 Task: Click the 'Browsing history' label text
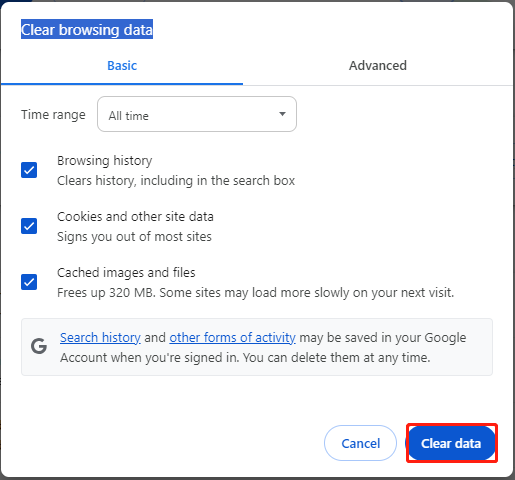pos(105,161)
